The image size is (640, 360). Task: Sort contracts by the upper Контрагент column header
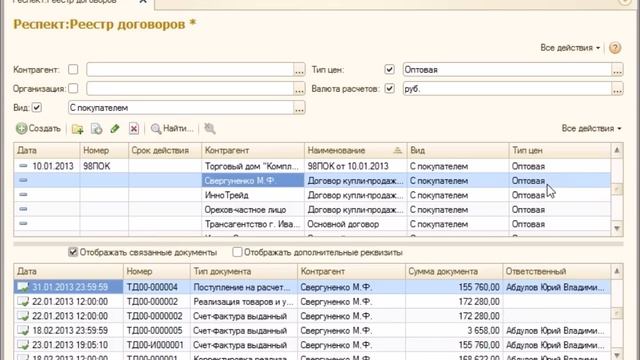tap(253, 150)
